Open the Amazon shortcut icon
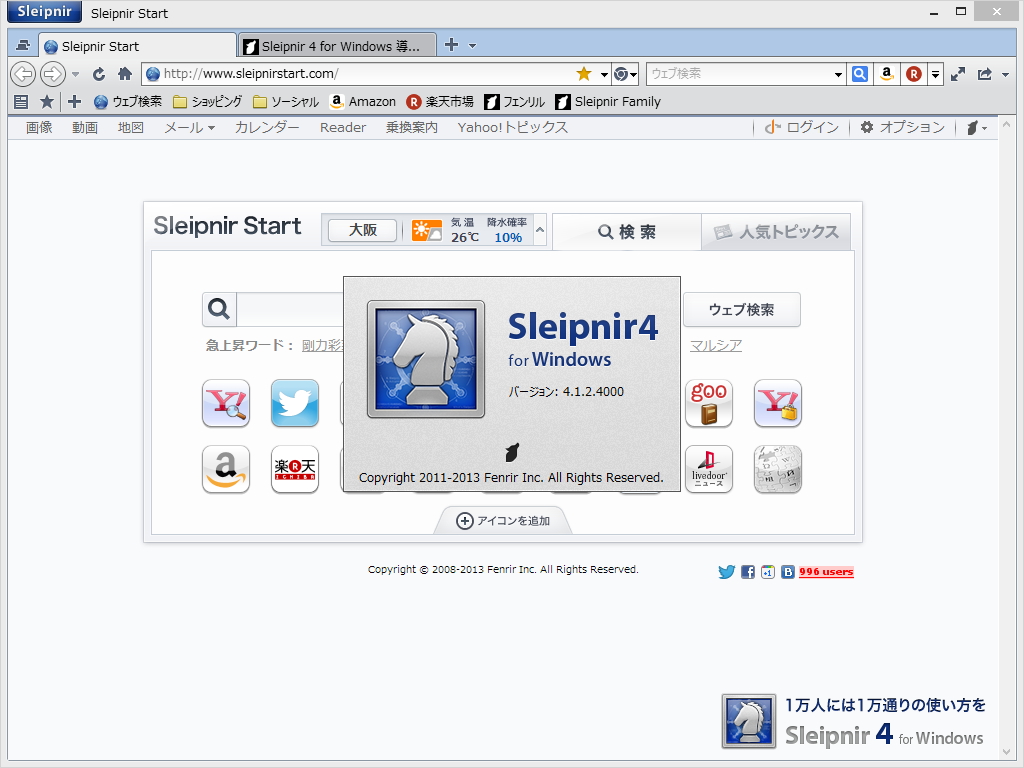 tap(225, 470)
